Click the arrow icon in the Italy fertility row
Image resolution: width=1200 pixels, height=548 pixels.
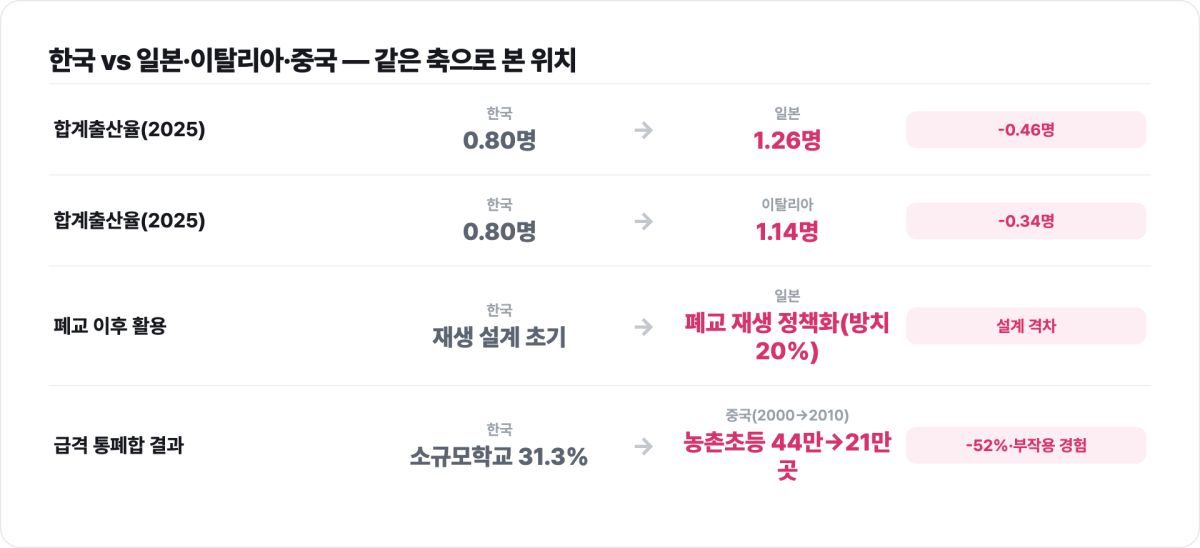pos(644,221)
